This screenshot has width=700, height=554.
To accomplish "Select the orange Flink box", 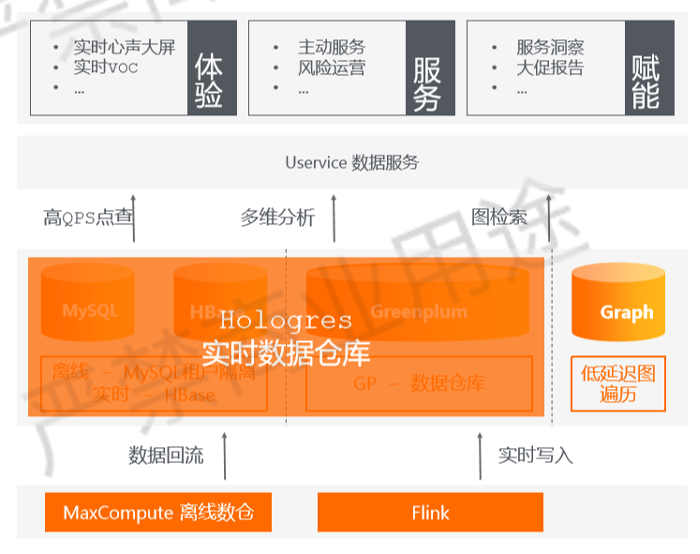I will click(x=430, y=512).
